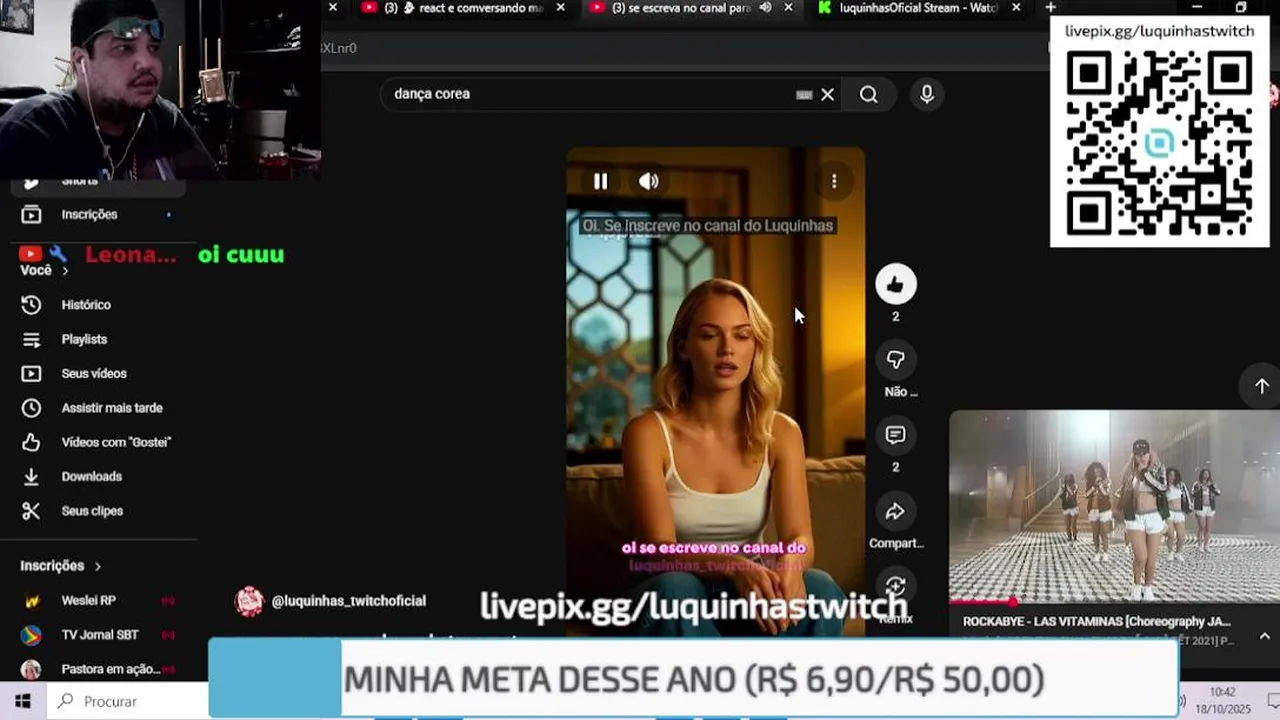Seek the ROCKABYE mini player progress bar

pos(1114,602)
